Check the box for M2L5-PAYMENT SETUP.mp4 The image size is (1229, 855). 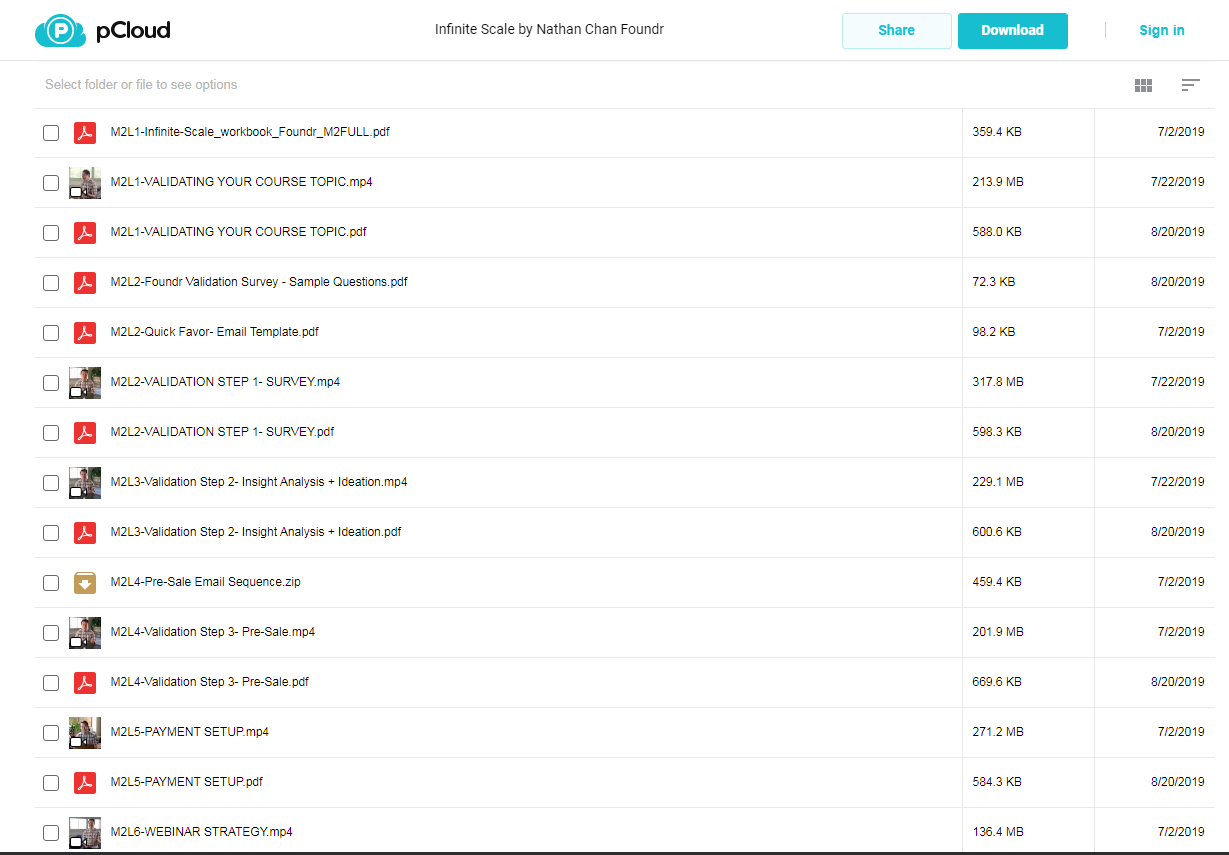pos(51,733)
